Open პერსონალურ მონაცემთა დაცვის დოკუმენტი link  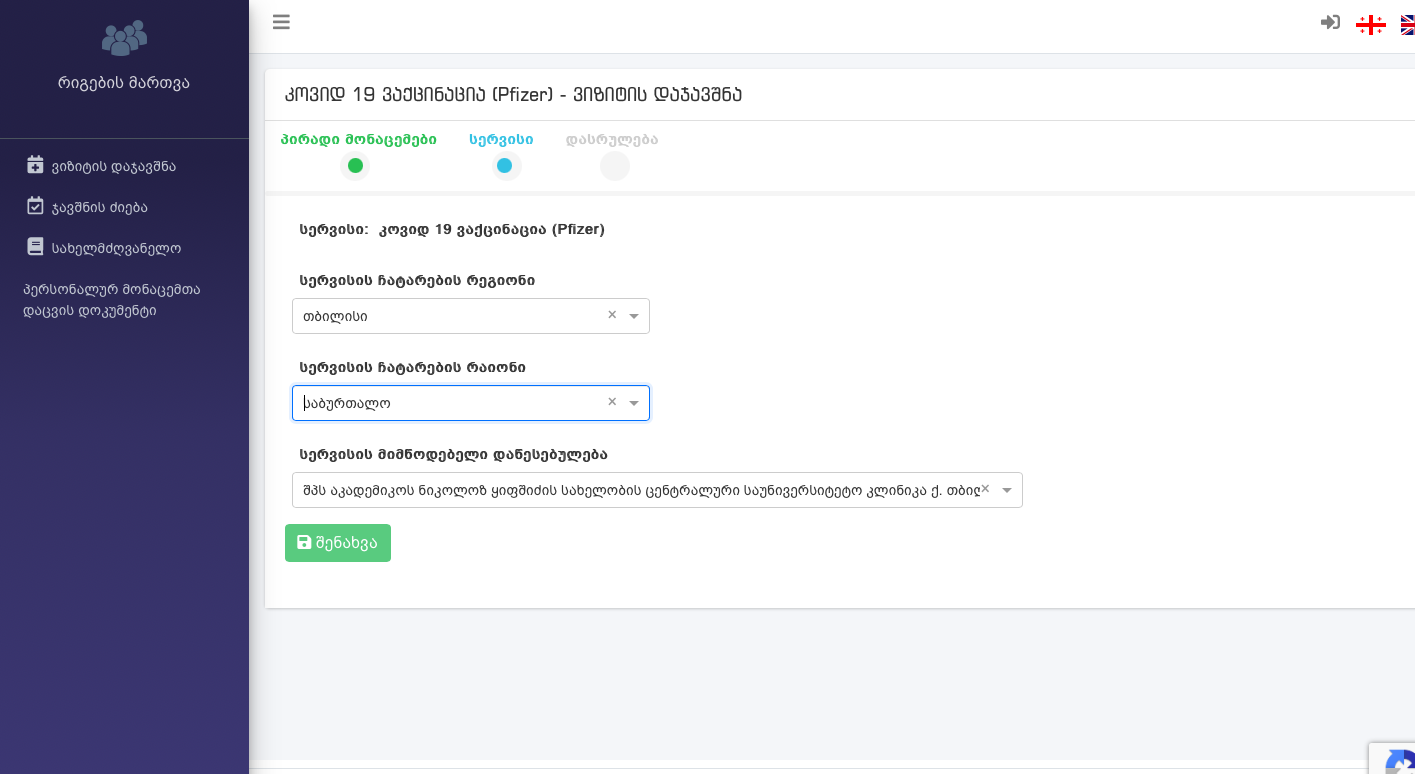(x=112, y=300)
